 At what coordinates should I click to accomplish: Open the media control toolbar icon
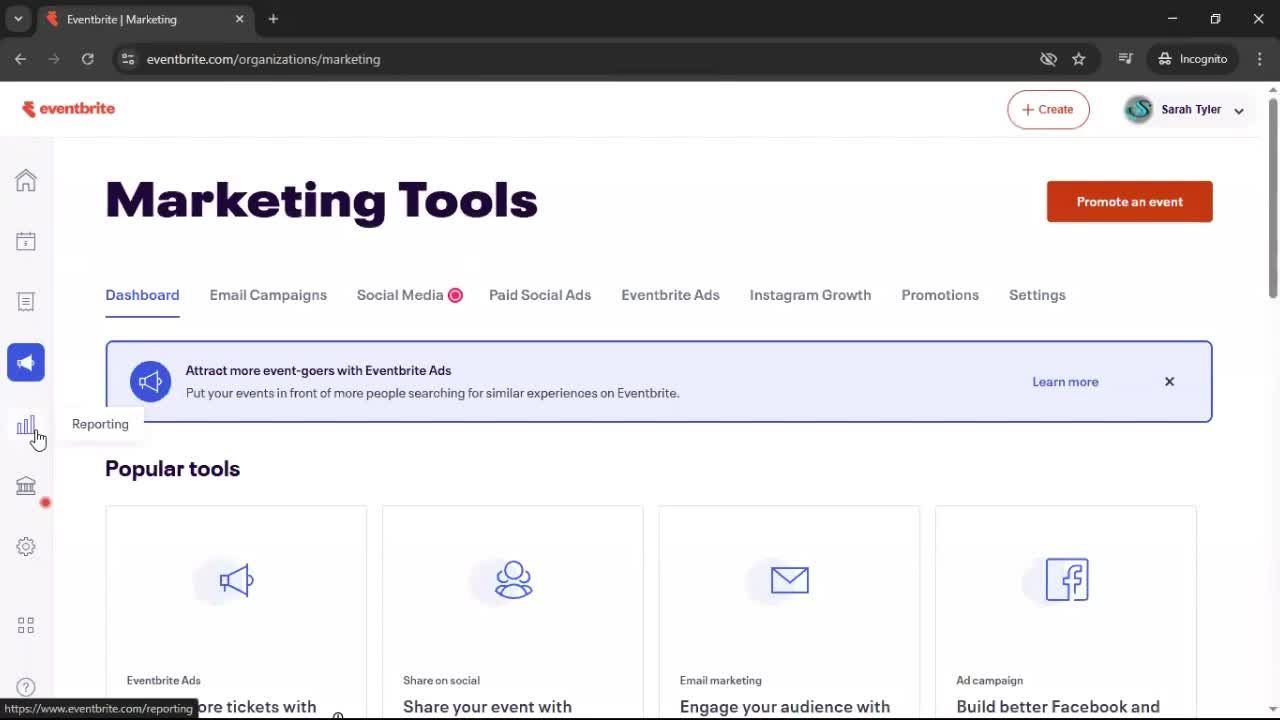click(1126, 59)
